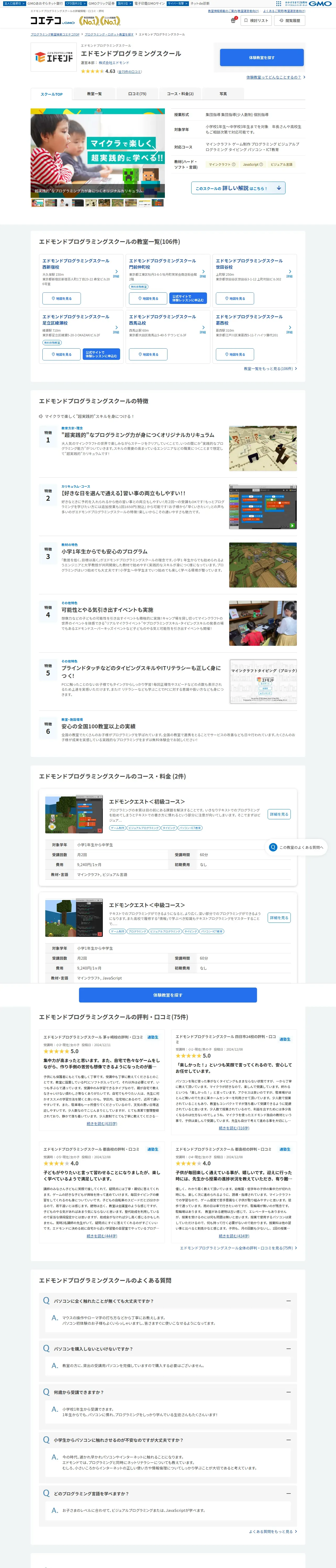The image size is (336, 1568).
Task: Open 教室一覧をもっと見る(106件) link
Action: coord(270,369)
